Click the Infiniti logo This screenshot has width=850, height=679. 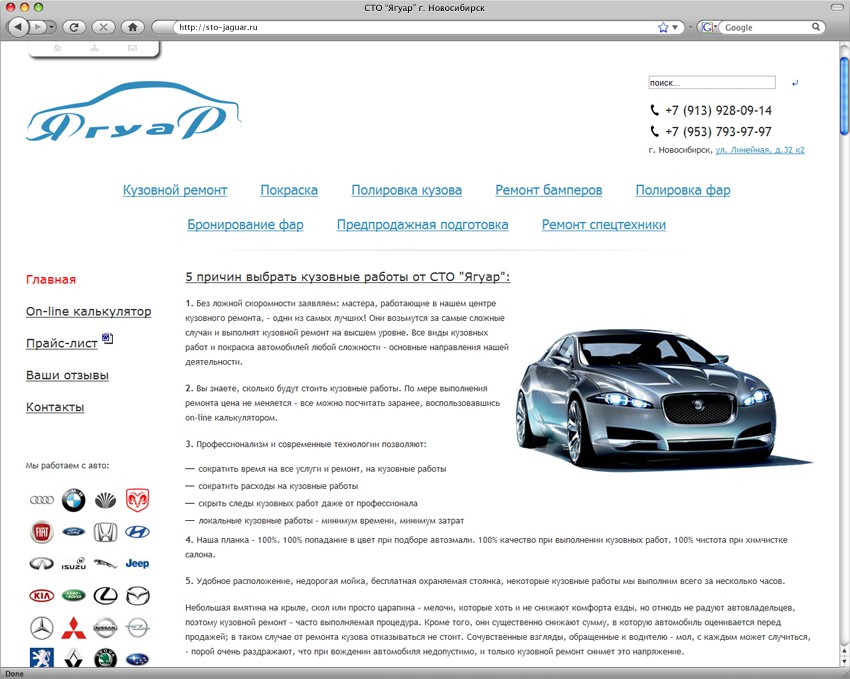[x=42, y=564]
